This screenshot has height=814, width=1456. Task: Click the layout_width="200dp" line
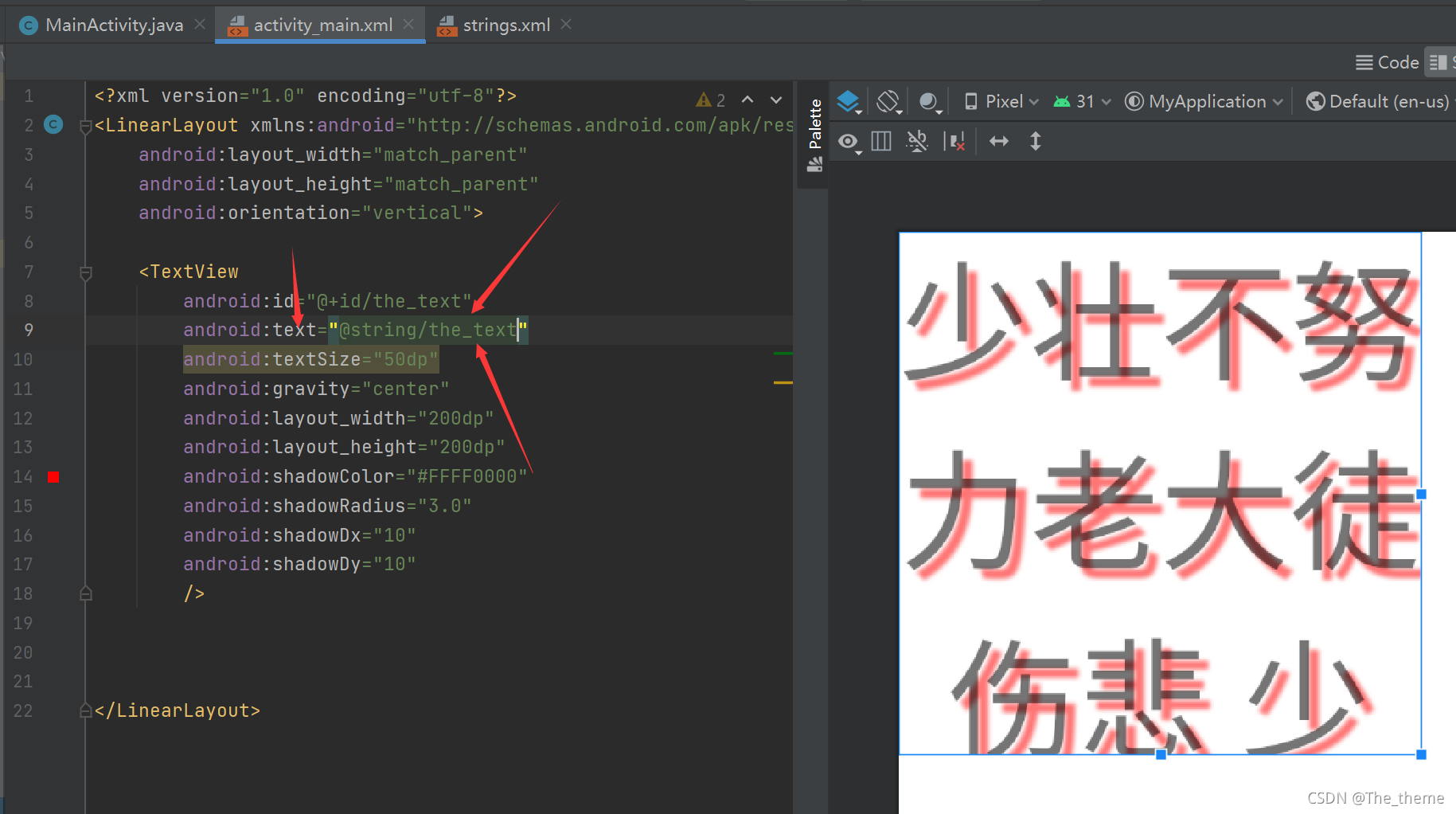[338, 418]
